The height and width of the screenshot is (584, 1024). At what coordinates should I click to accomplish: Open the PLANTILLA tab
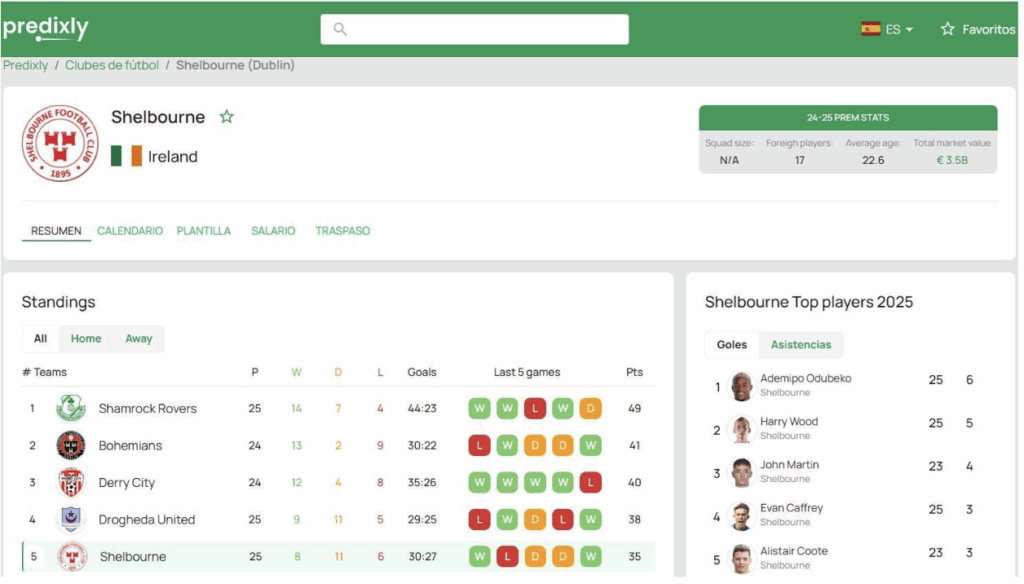(204, 231)
